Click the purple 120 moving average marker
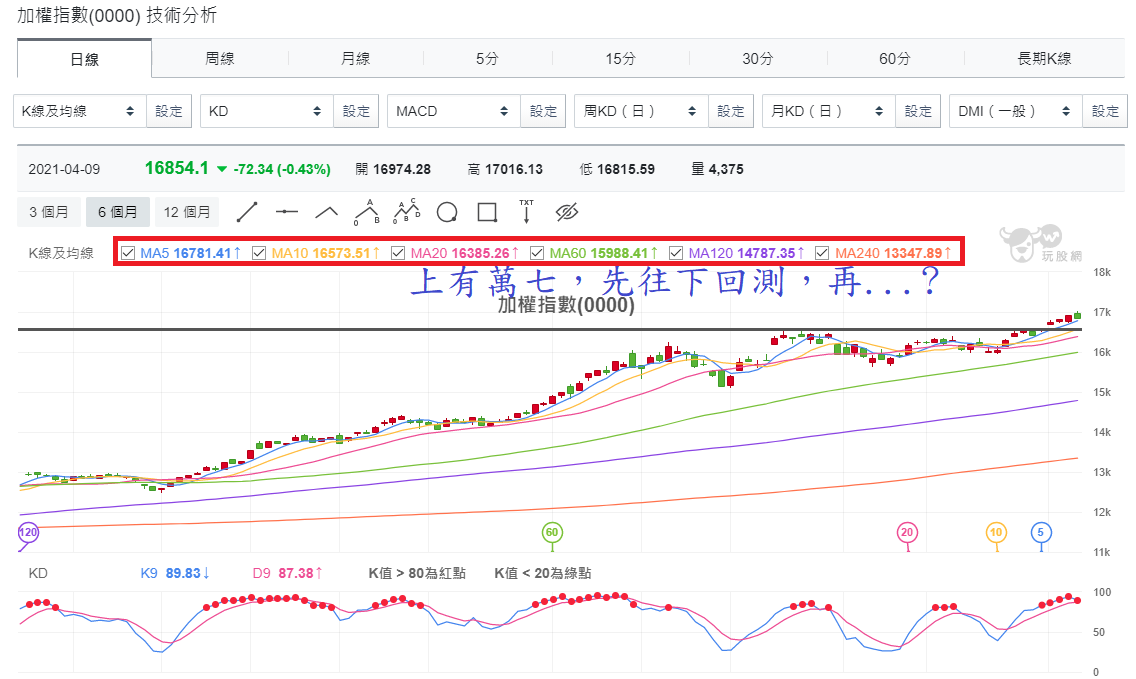This screenshot has height=679, width=1136. [28, 533]
